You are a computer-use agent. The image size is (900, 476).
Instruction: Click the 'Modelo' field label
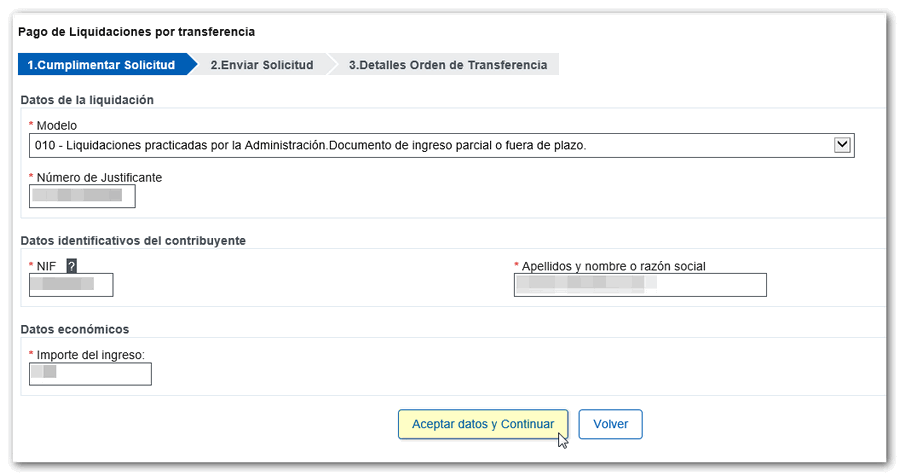(56, 126)
